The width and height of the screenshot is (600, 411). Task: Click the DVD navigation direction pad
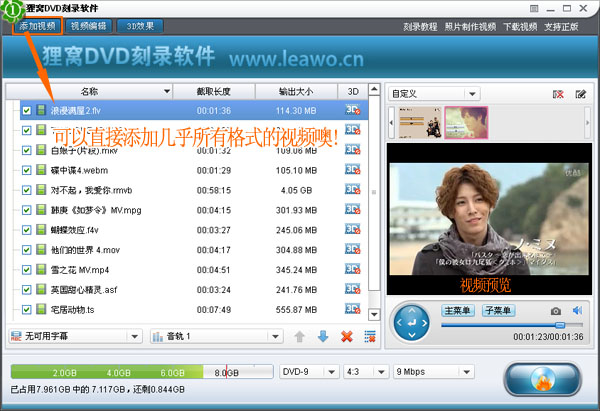tap(412, 323)
